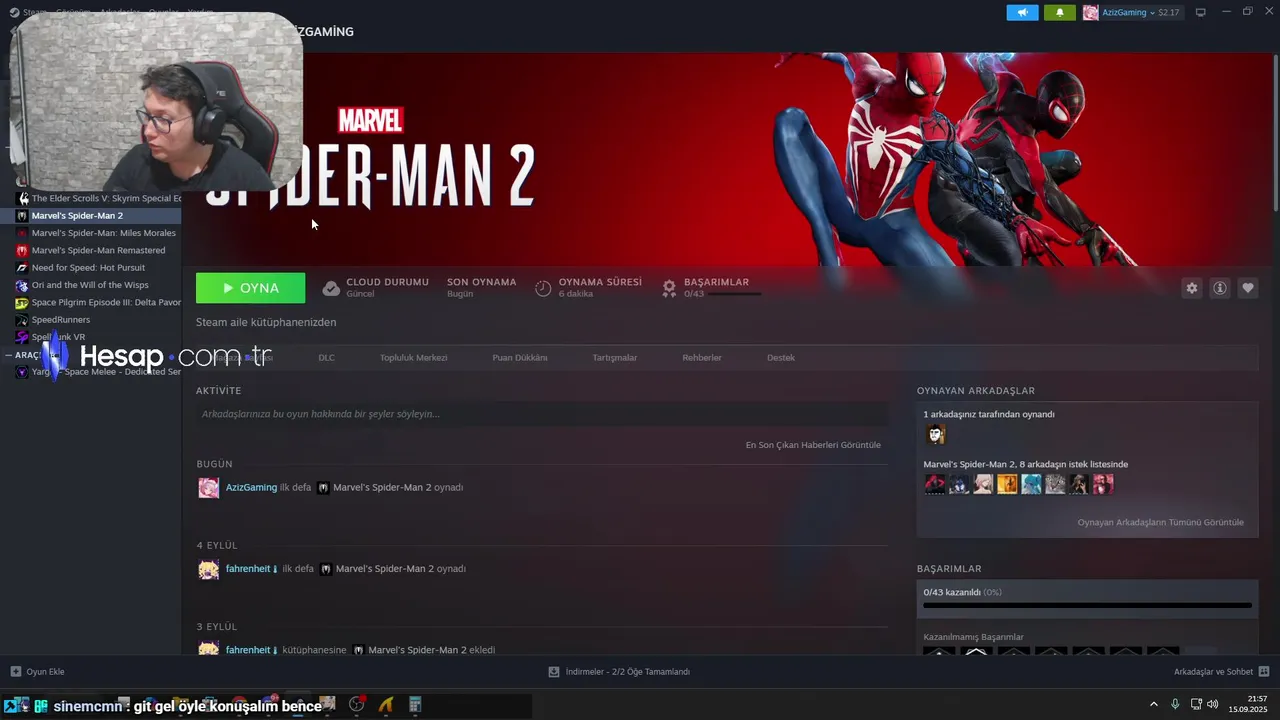The image size is (1280, 720).
Task: Click the Marvel's Spider-Man 2 link in AzizGaming's activity
Action: point(382,487)
